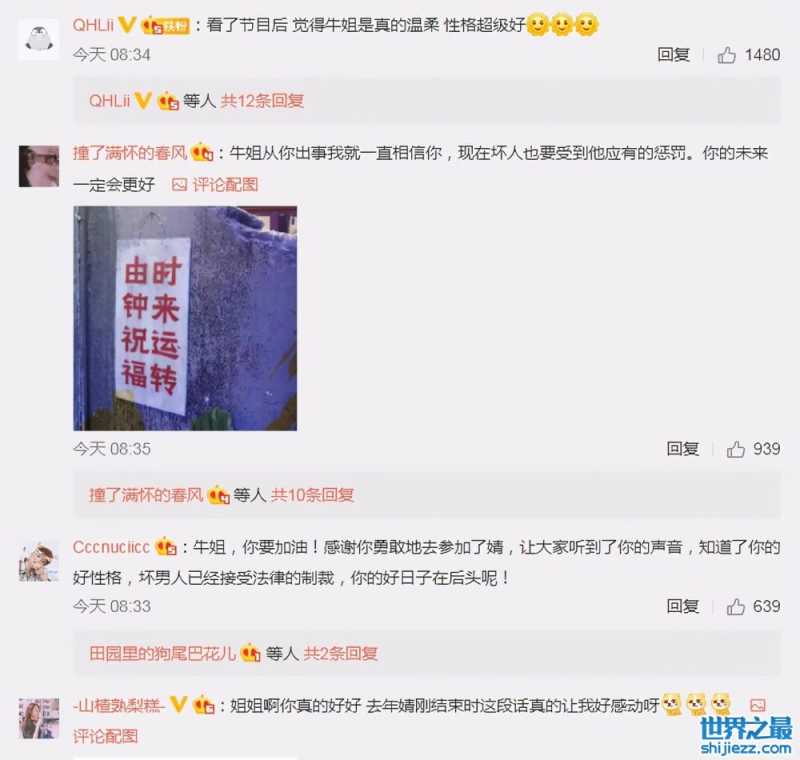Screen dimensions: 800x760
Task: Open the avatar of 撞了满怀的春风
Action: point(39,166)
